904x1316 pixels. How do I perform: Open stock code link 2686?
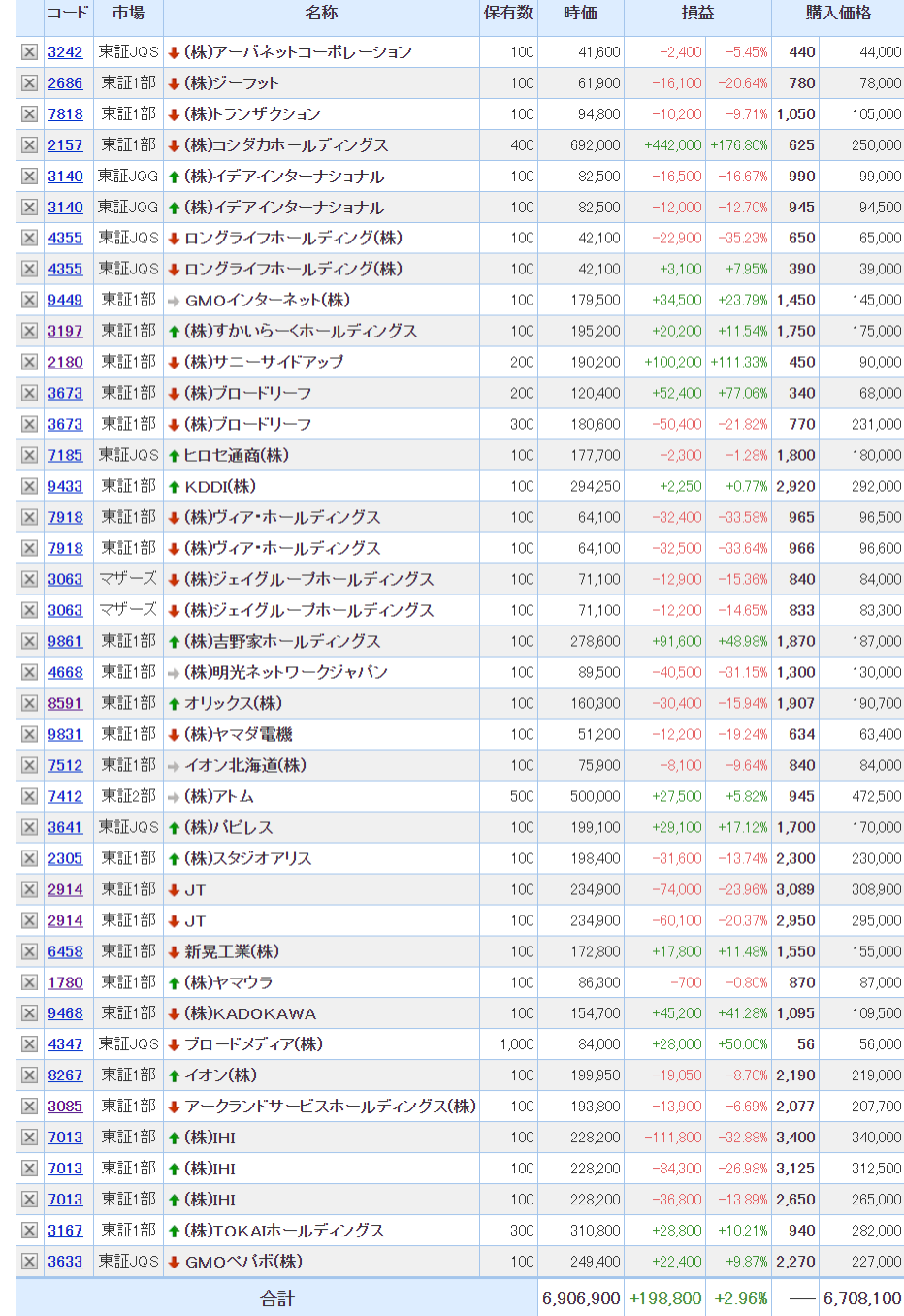[65, 83]
